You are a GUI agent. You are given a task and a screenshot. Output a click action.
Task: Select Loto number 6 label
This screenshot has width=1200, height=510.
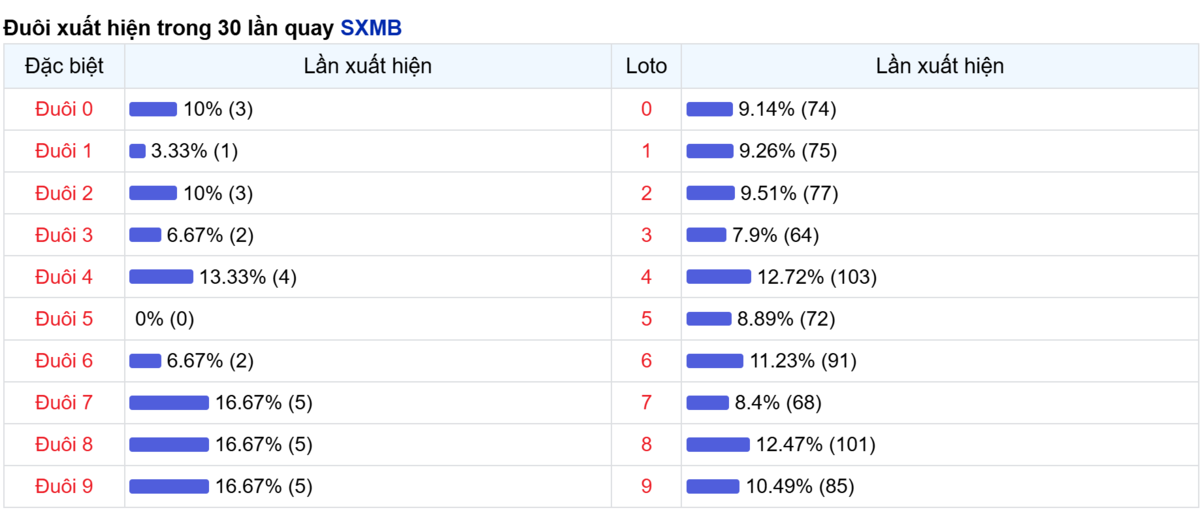pyautogui.click(x=646, y=361)
